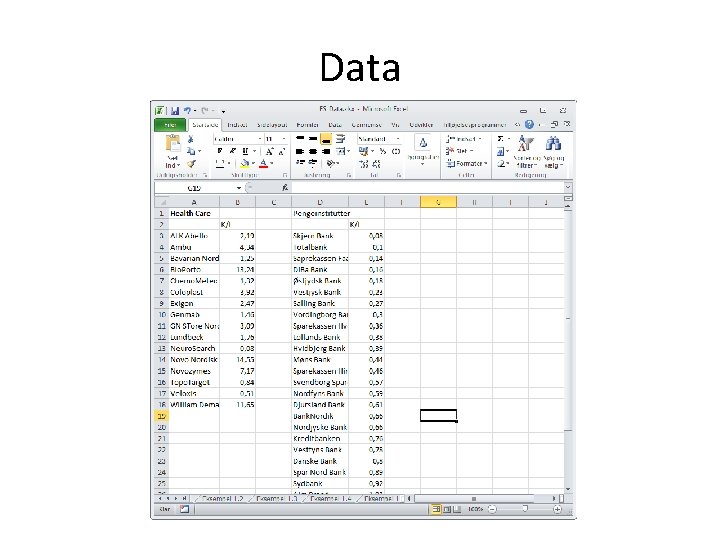Toggle align text left

[x=300, y=151]
